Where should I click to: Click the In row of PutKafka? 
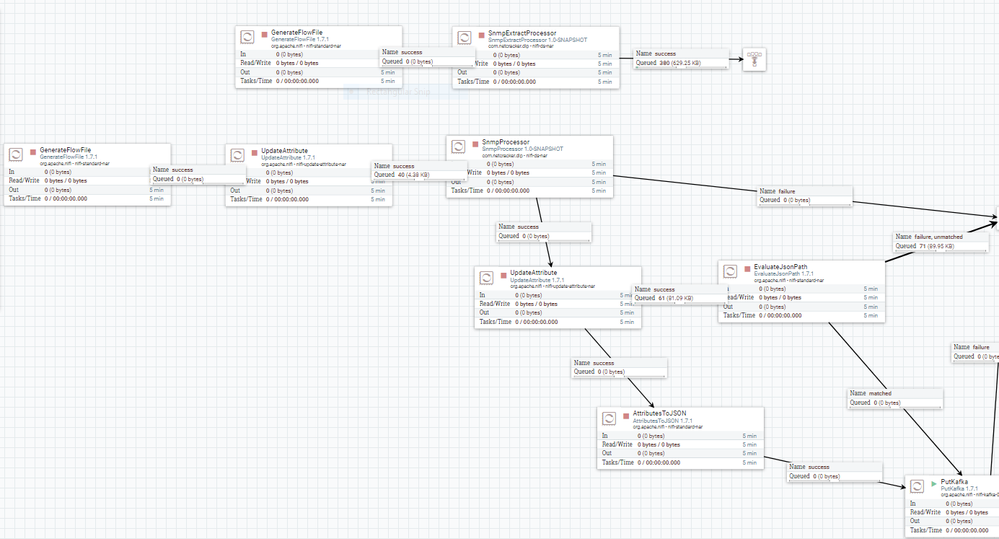pyautogui.click(x=953, y=503)
